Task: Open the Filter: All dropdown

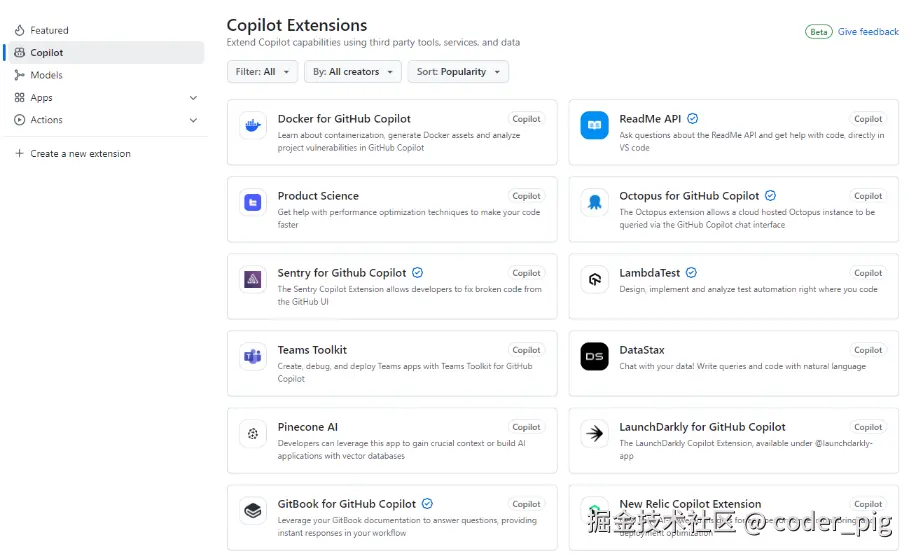Action: click(x=262, y=71)
